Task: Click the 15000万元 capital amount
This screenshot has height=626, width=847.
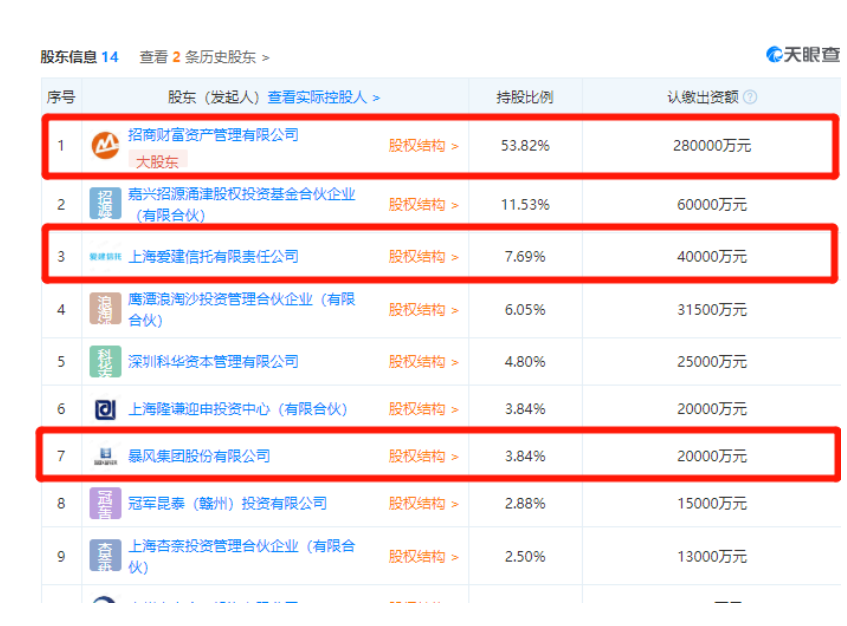Action: coord(712,503)
